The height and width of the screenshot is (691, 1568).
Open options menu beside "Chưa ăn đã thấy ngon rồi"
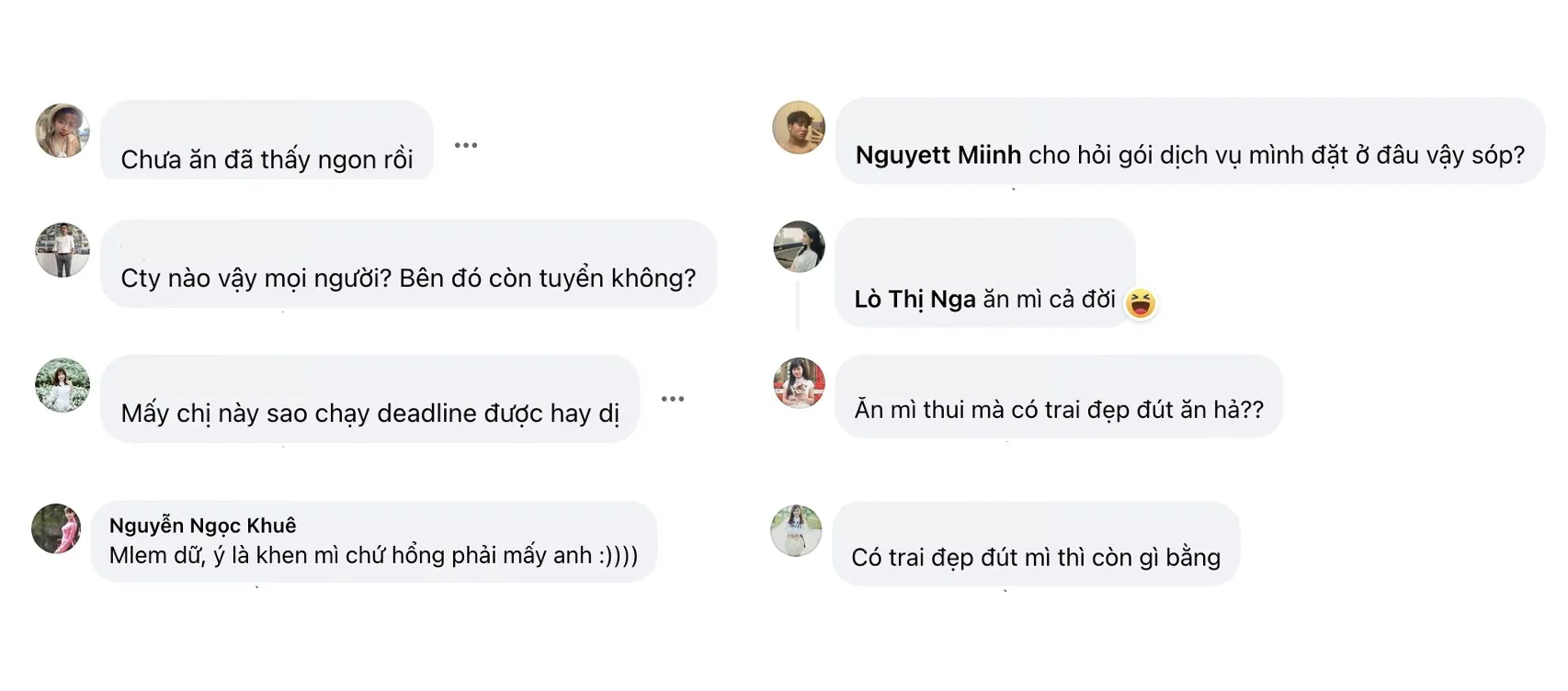coord(466,145)
